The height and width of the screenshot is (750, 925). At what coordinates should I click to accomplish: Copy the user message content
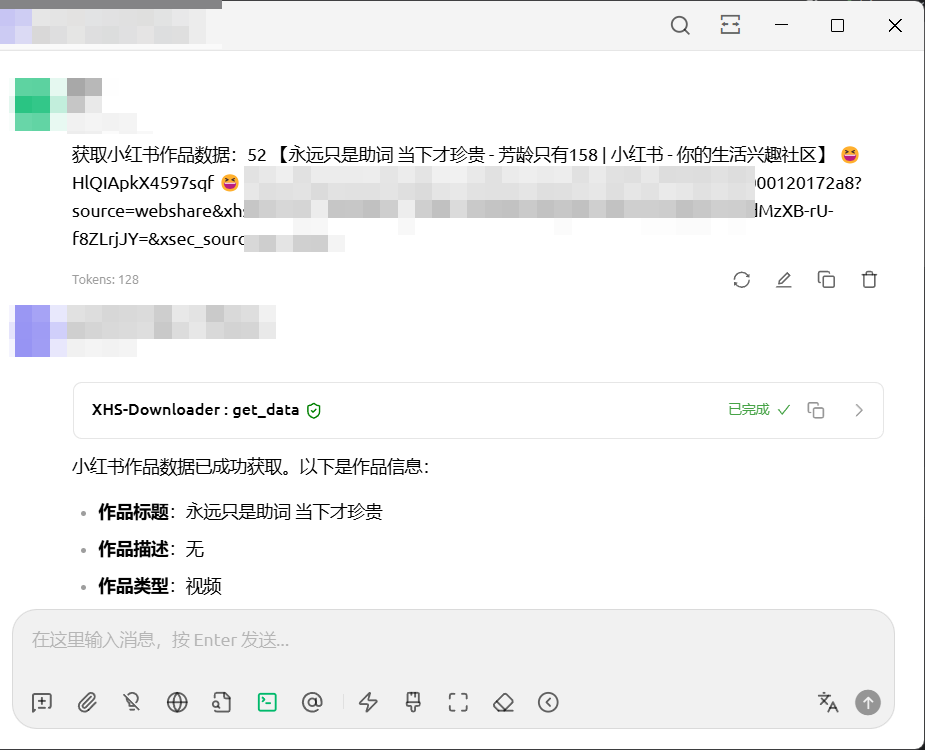point(826,280)
